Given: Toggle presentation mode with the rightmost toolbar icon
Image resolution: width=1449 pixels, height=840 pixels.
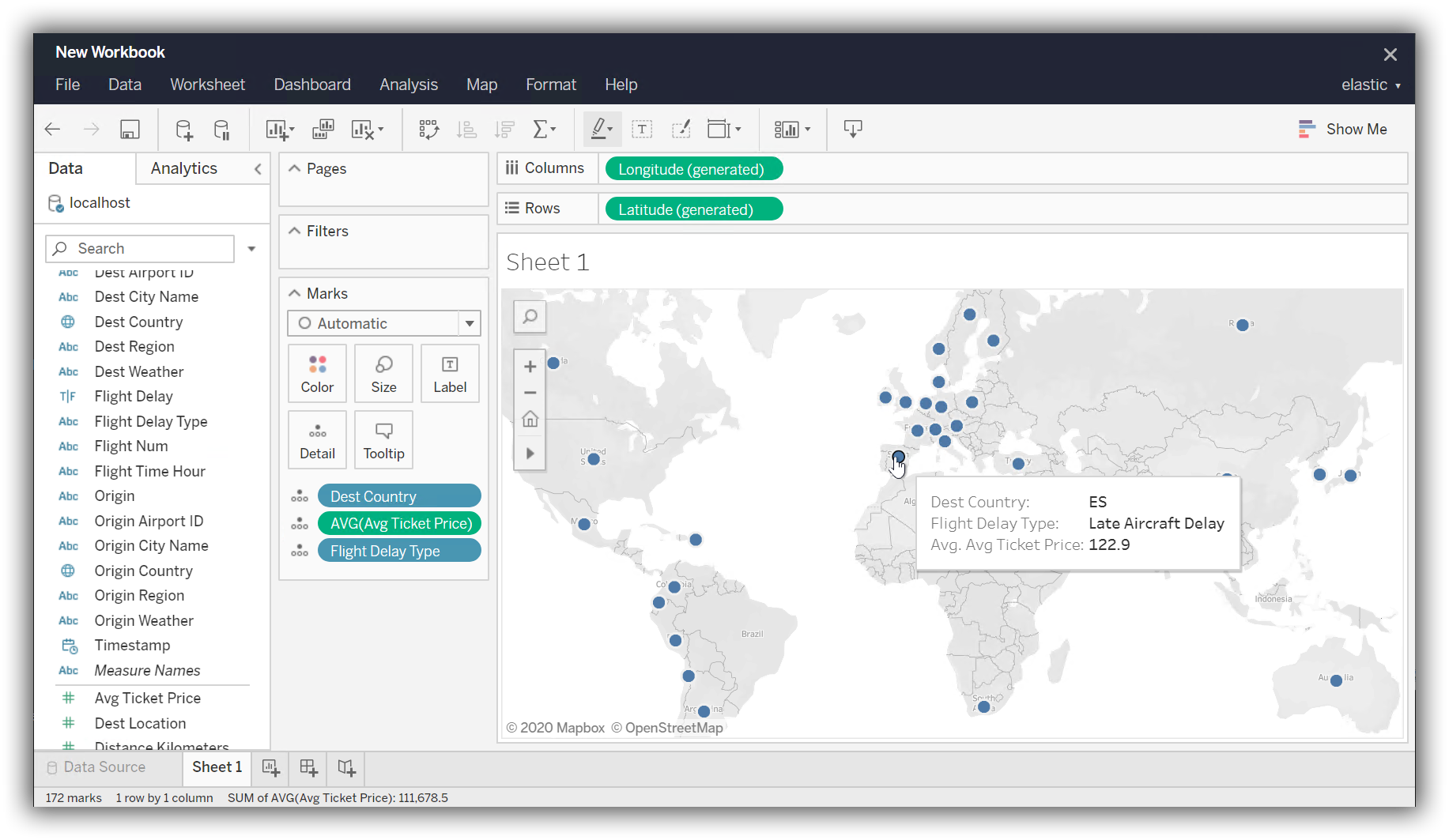Looking at the screenshot, I should coord(853,129).
